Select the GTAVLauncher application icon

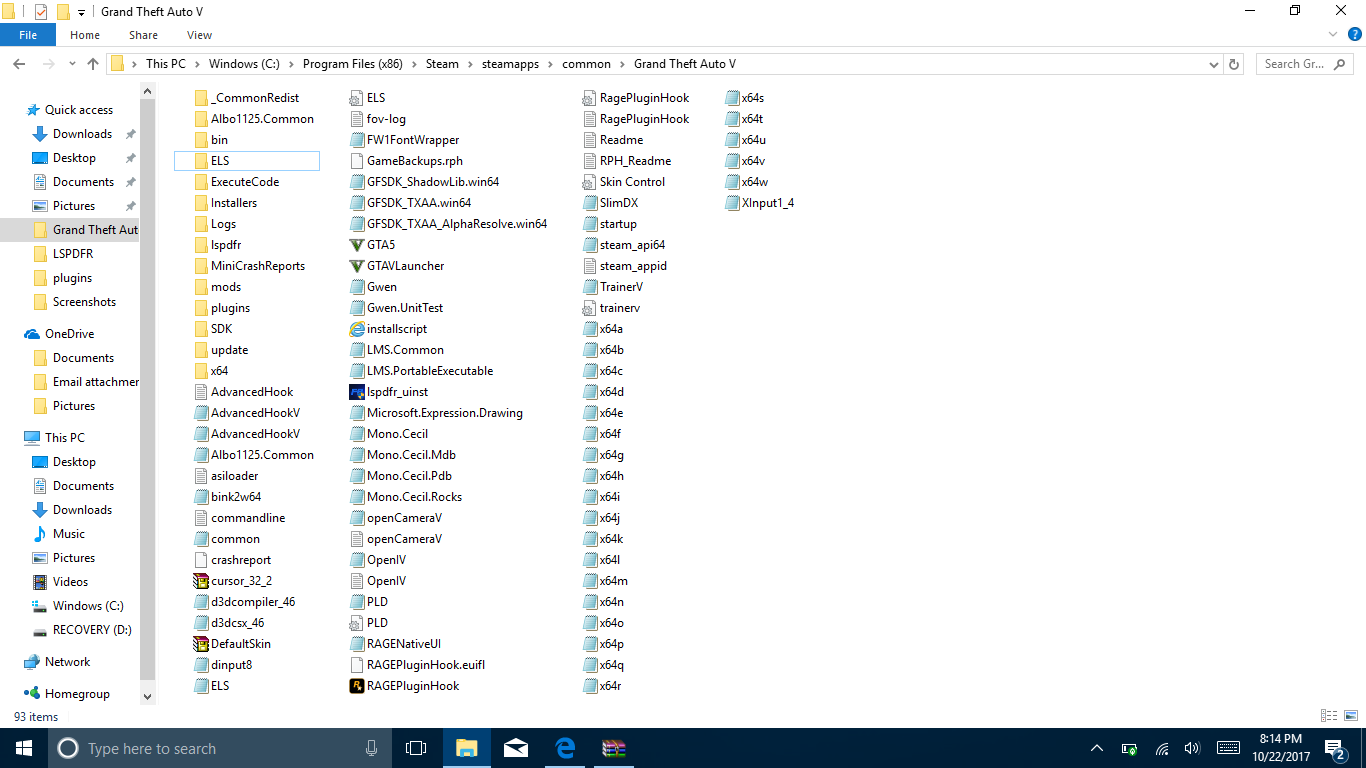tap(357, 266)
